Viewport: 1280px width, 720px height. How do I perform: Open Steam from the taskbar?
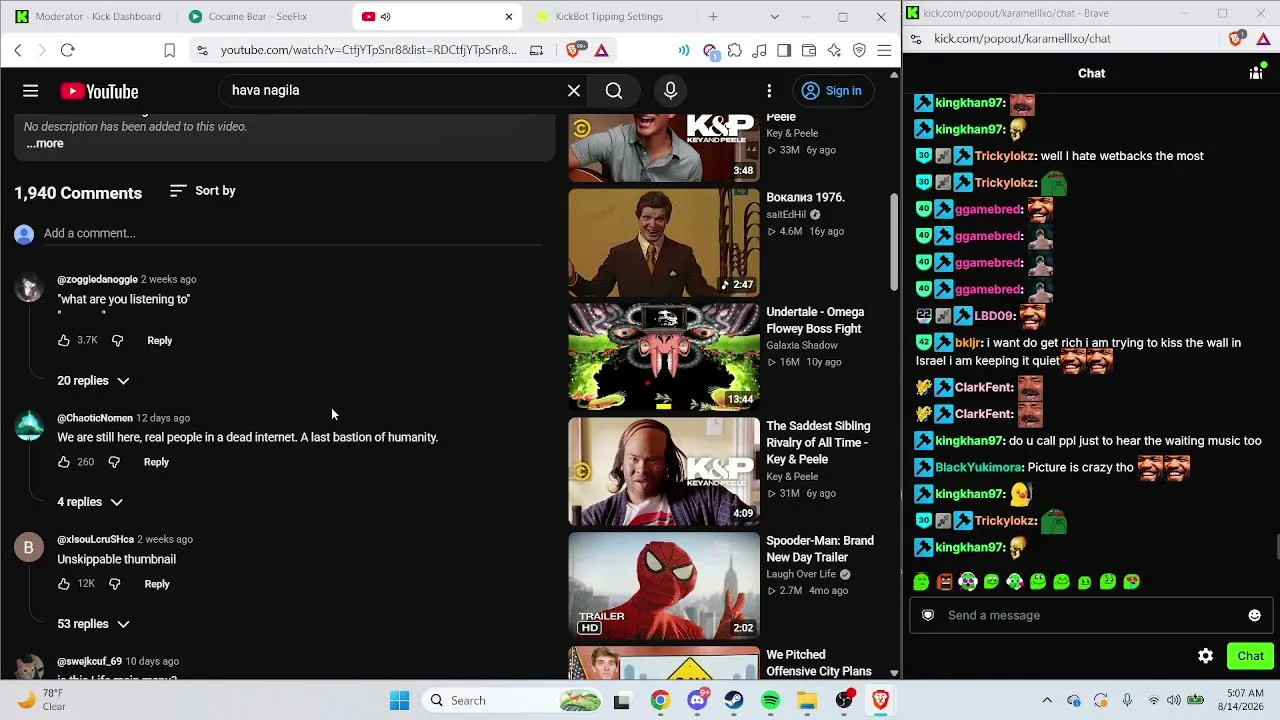point(734,701)
